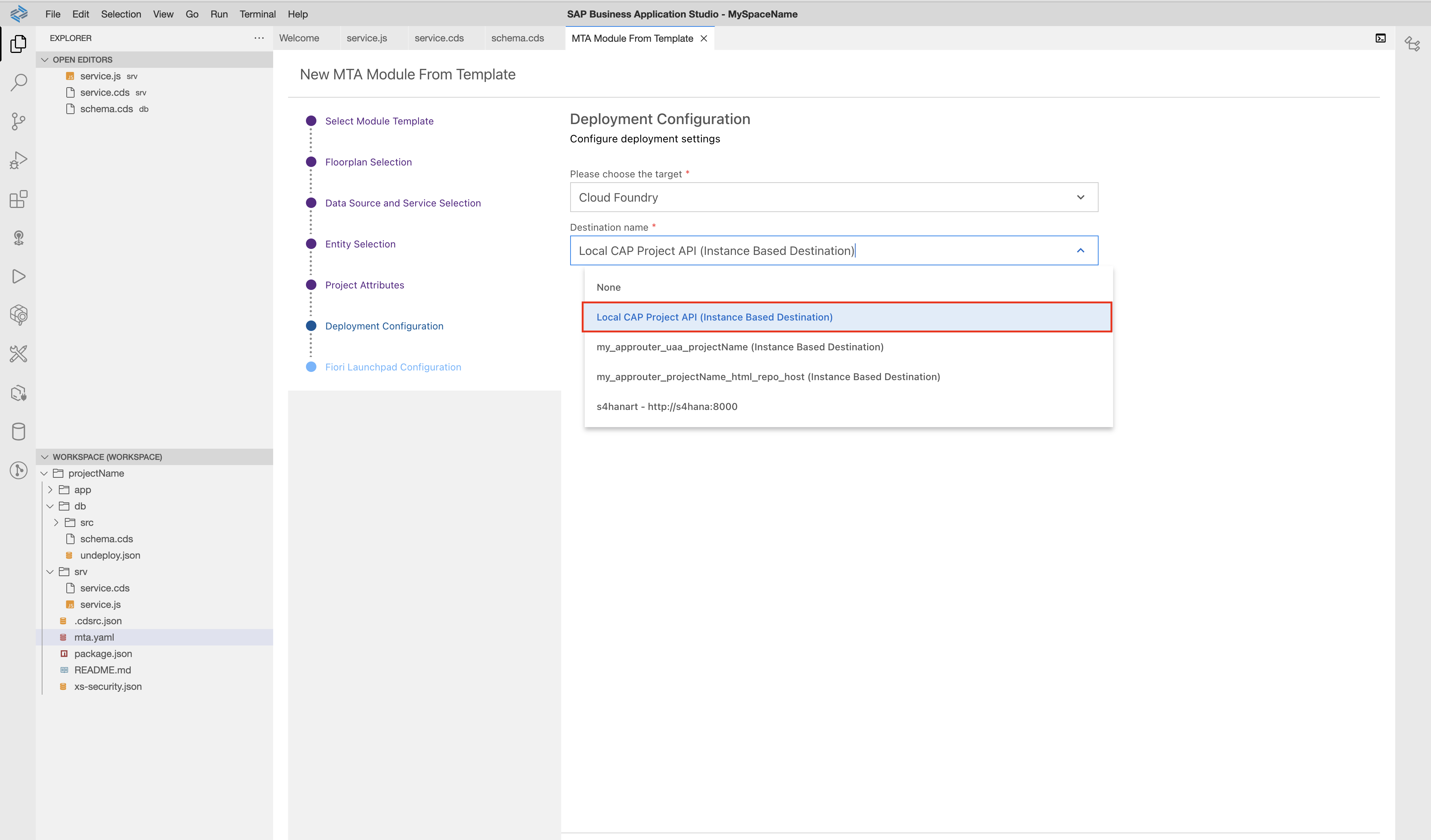Open the Selection menu
The height and width of the screenshot is (840, 1431).
[121, 14]
